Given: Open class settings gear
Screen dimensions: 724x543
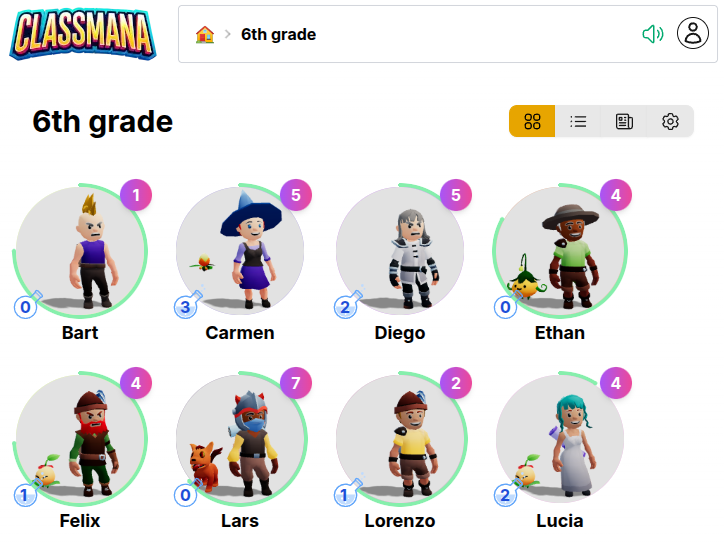Looking at the screenshot, I should point(670,122).
